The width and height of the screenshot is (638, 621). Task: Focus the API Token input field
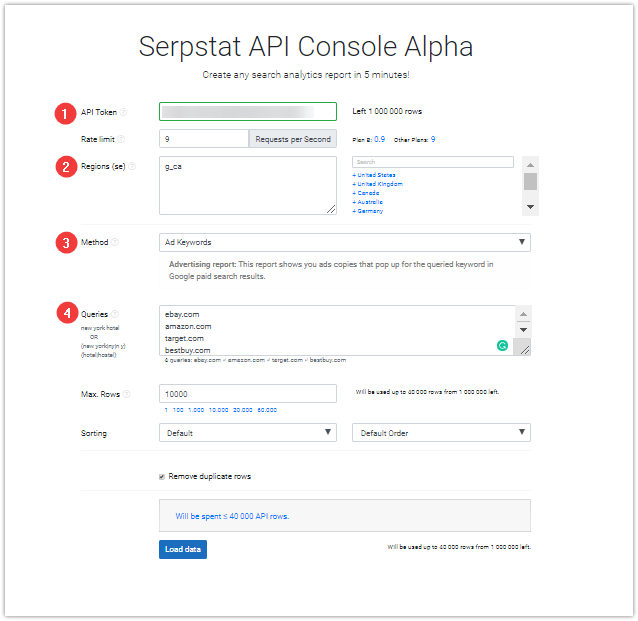248,112
